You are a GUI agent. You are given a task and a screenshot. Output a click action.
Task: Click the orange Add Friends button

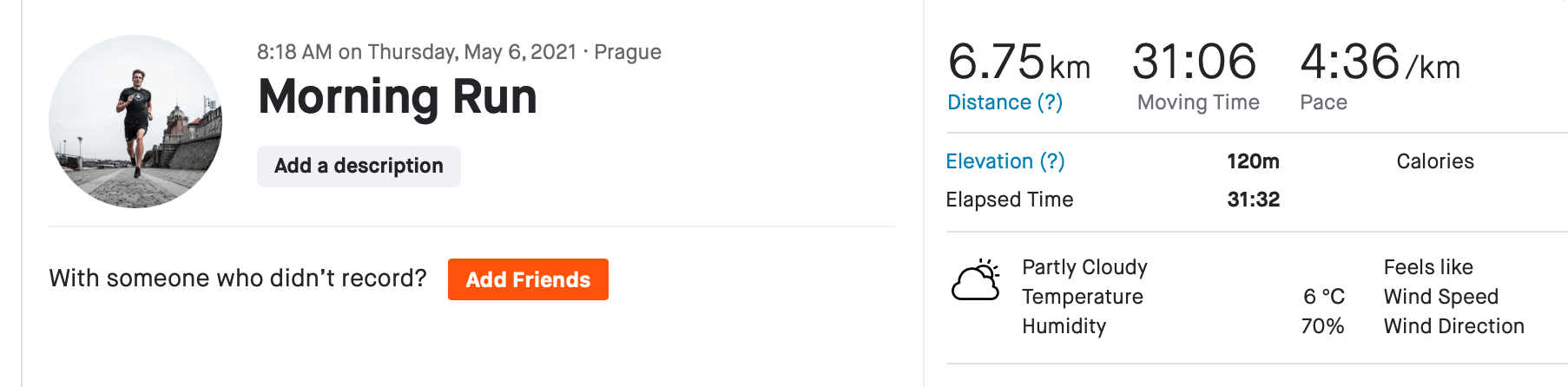(528, 279)
